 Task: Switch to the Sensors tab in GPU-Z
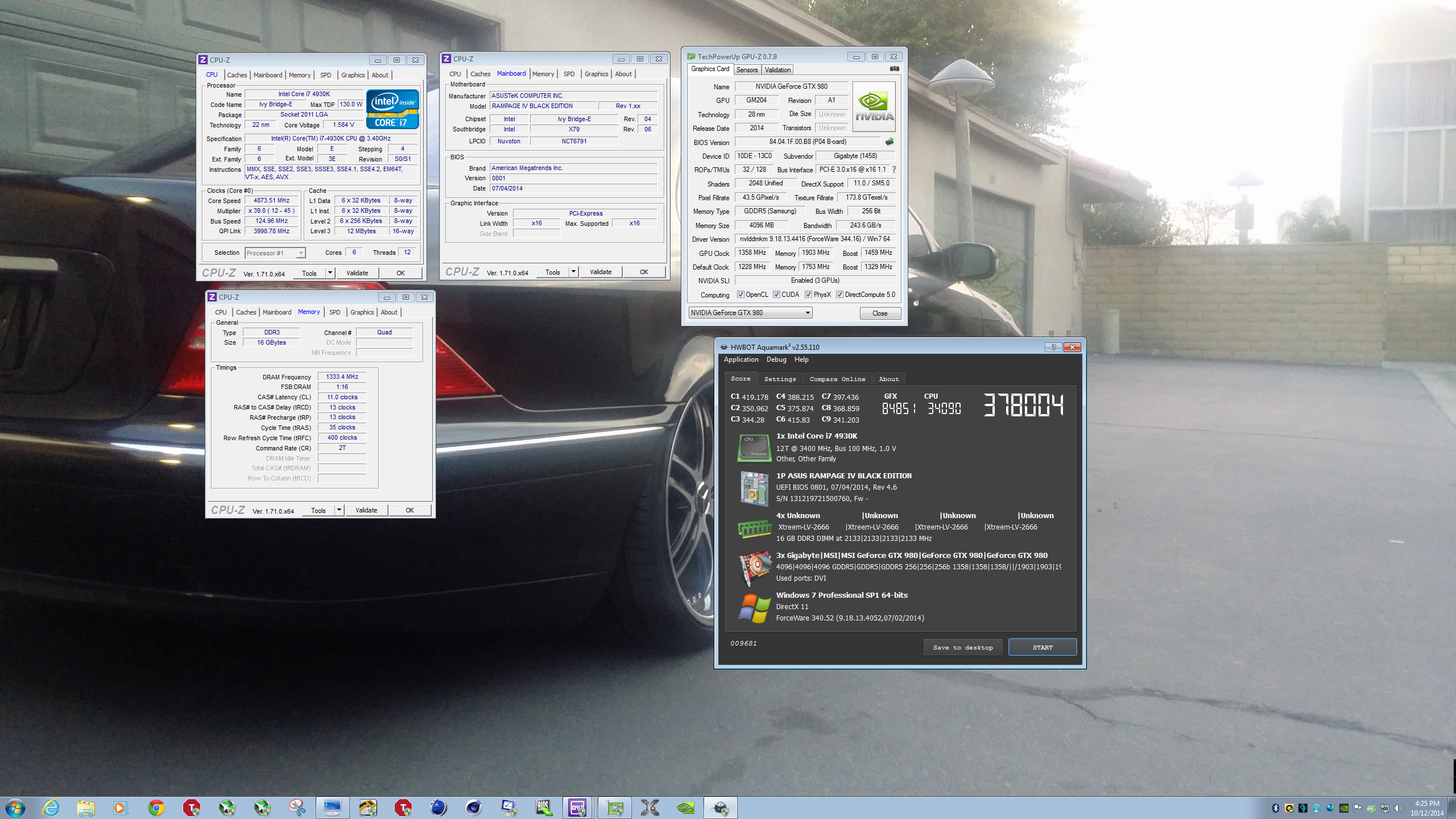(x=747, y=70)
